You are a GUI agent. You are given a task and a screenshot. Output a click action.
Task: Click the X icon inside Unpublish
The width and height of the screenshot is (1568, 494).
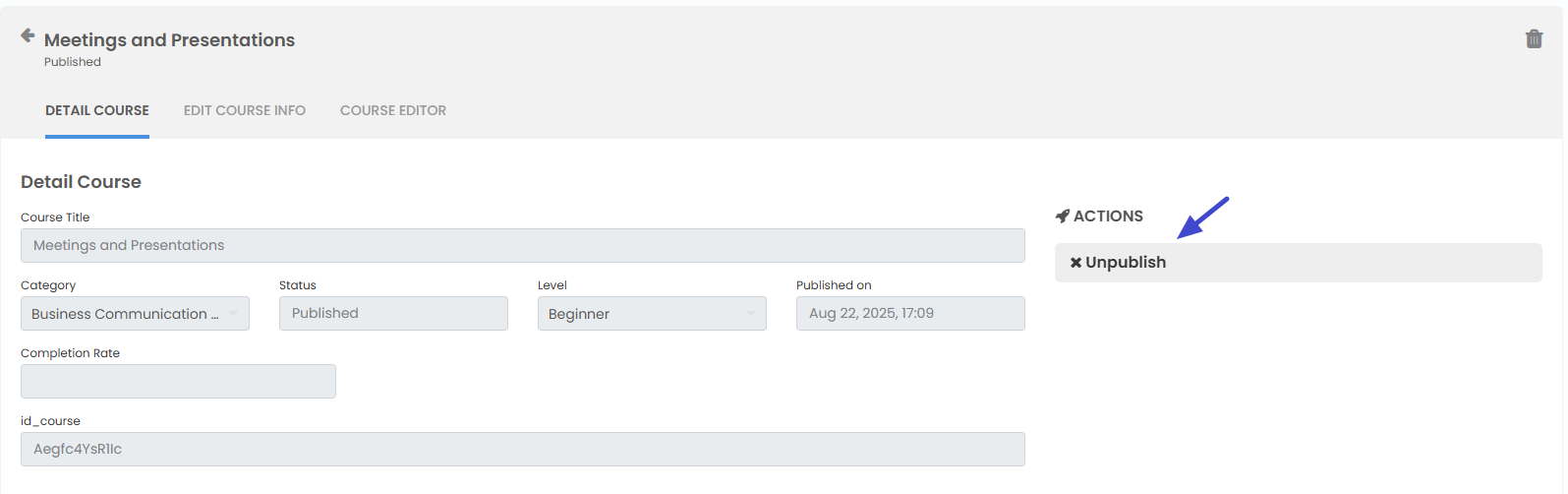coord(1075,263)
